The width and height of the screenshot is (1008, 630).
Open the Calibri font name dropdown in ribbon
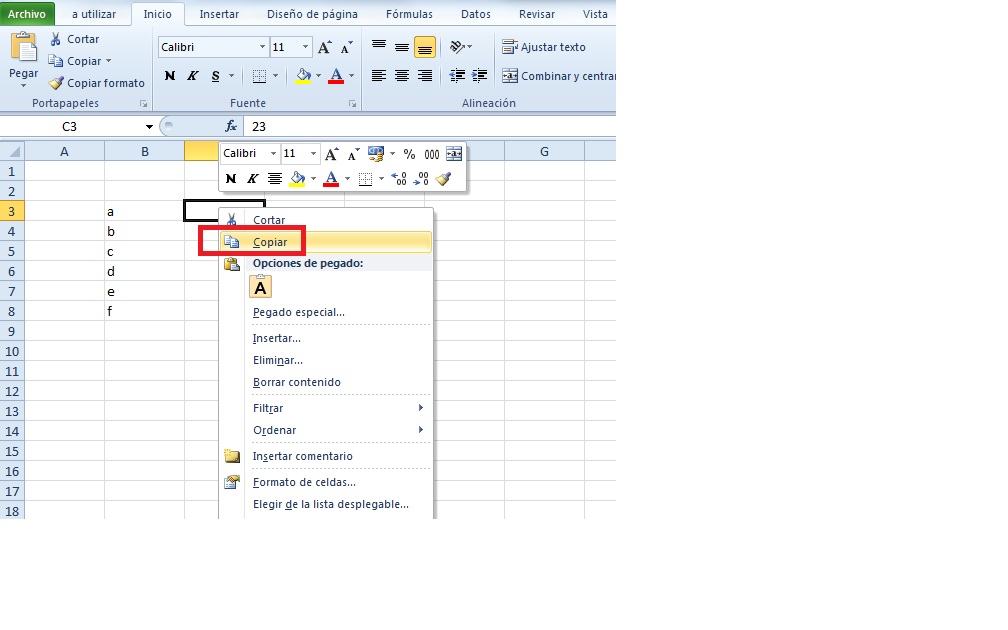(x=262, y=47)
